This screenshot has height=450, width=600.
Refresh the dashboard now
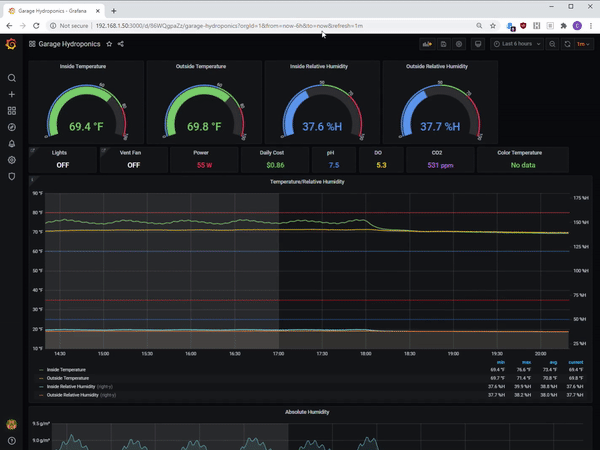pos(567,44)
